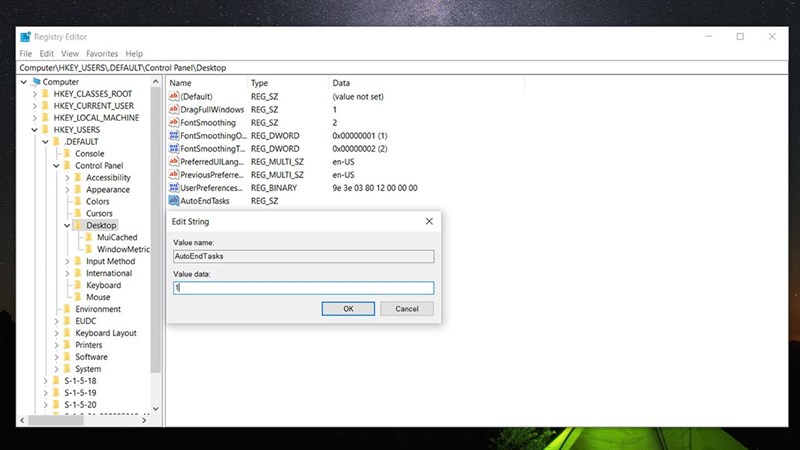
Task: Click the AutoEndTasks string value icon
Action: 173,201
